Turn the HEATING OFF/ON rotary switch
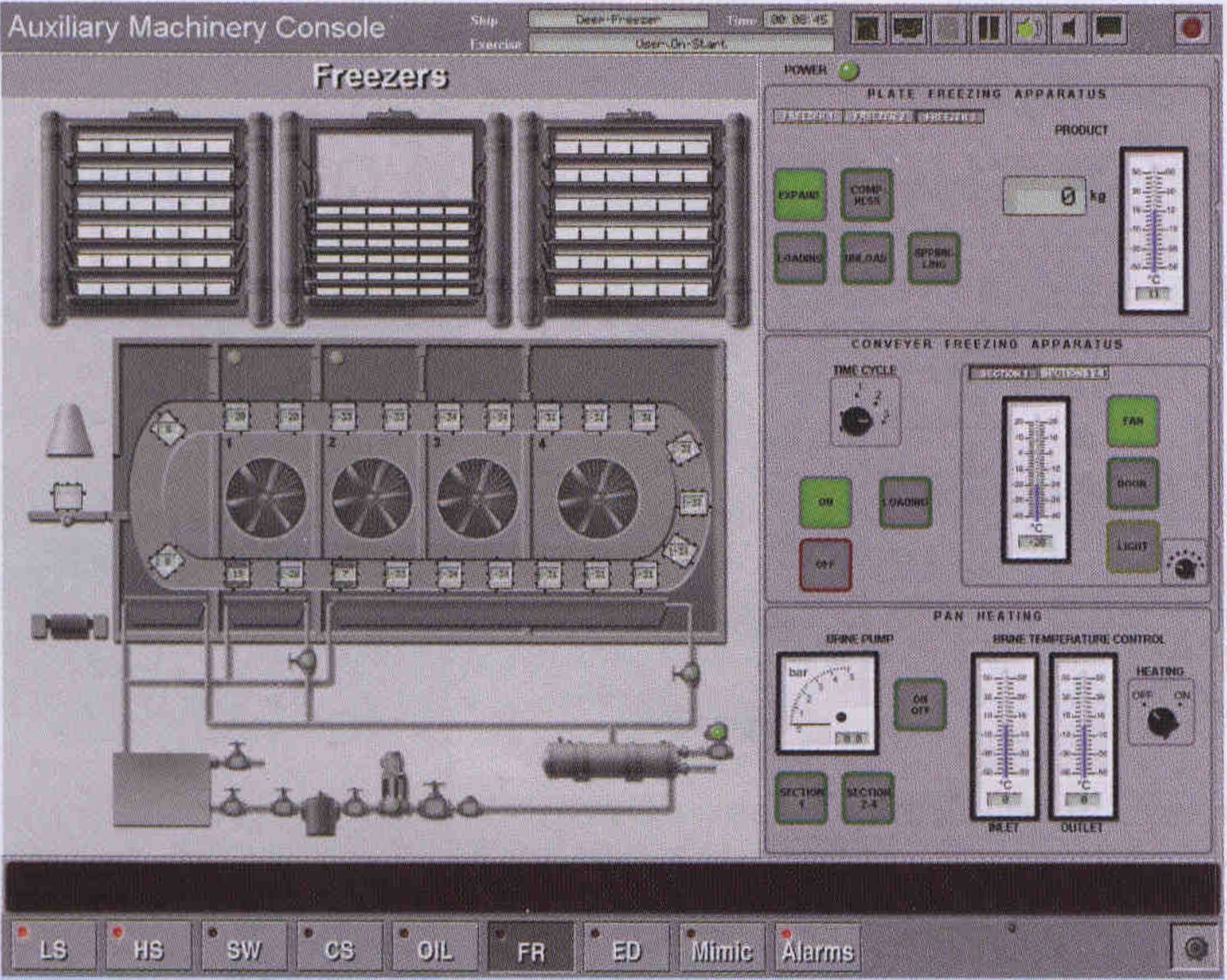Viewport: 1227px width, 980px height. click(1162, 722)
